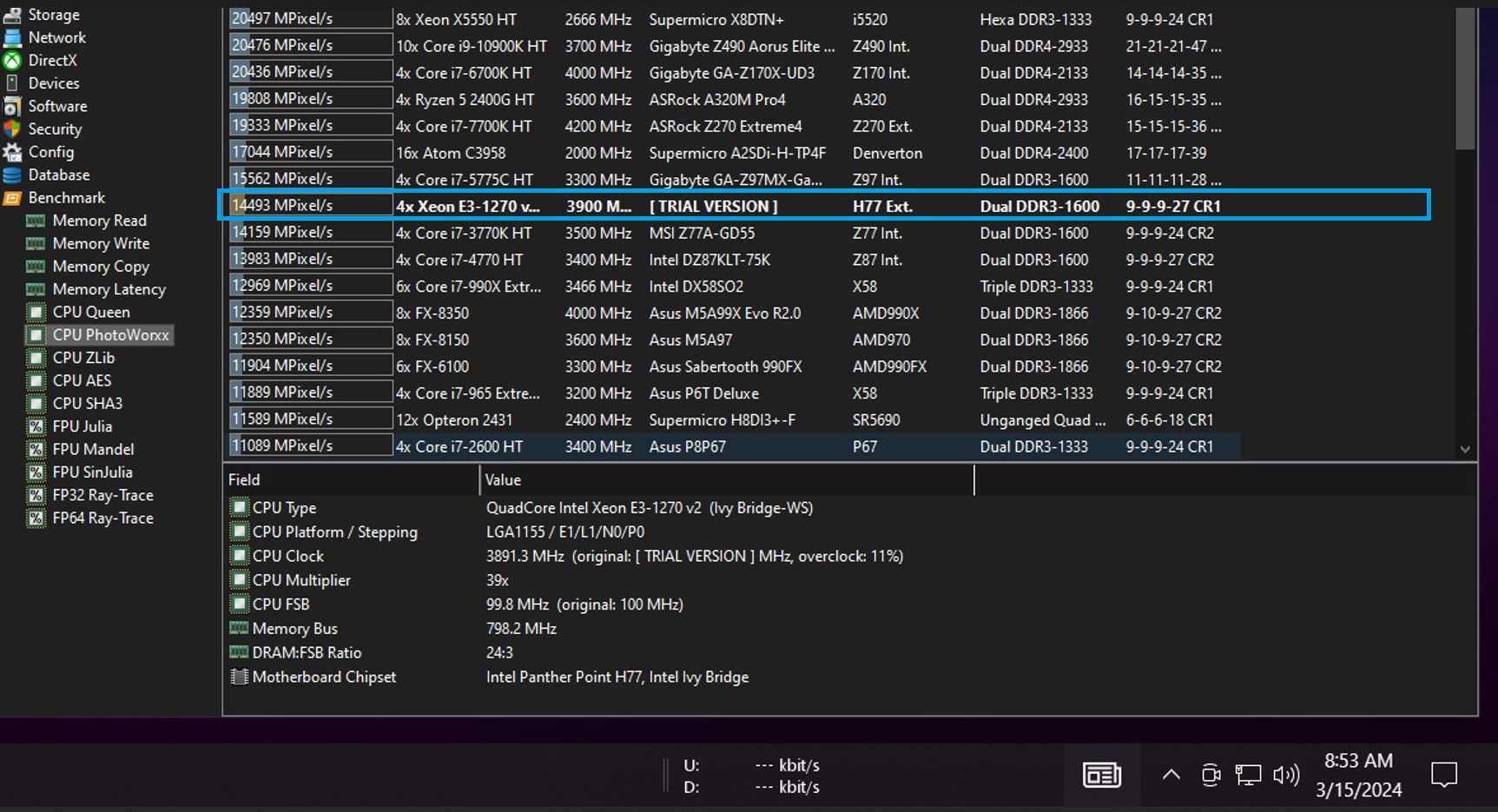The width and height of the screenshot is (1498, 812).
Task: Open CPU Queen benchmark
Action: 91,312
